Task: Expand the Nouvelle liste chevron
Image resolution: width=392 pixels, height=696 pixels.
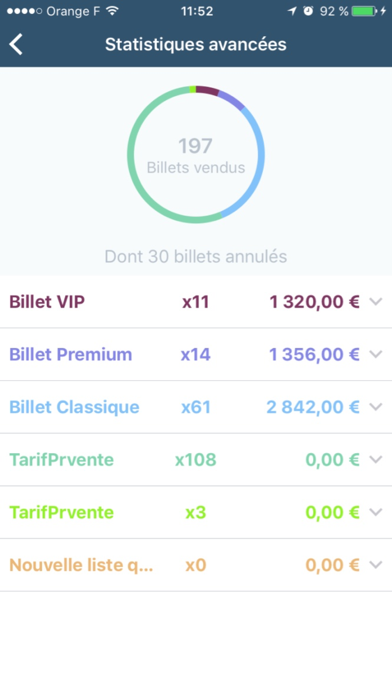Action: tap(376, 565)
